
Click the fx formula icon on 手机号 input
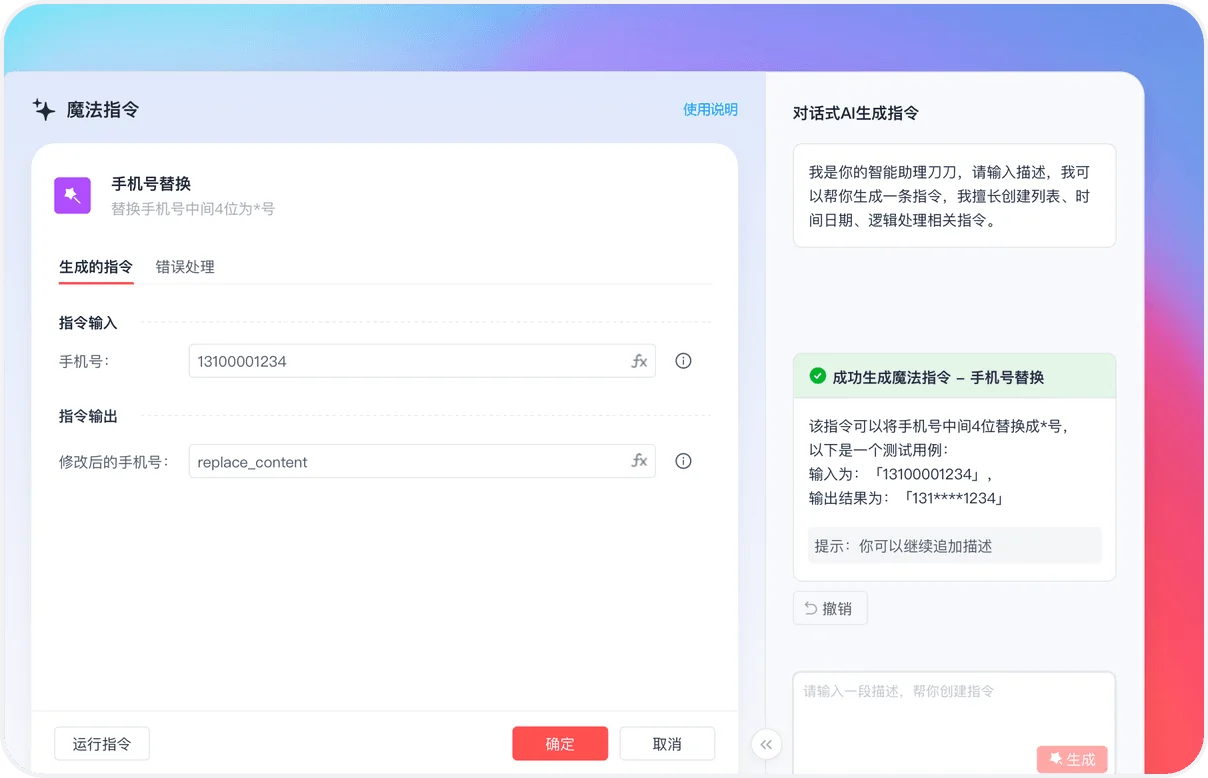(x=639, y=361)
